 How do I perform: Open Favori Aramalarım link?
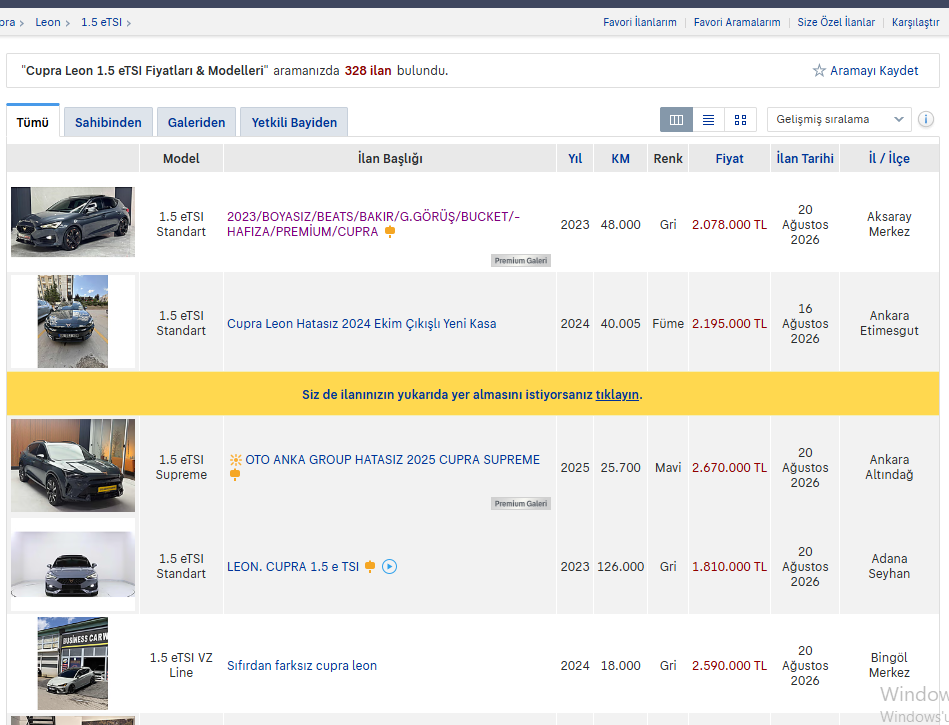point(737,22)
